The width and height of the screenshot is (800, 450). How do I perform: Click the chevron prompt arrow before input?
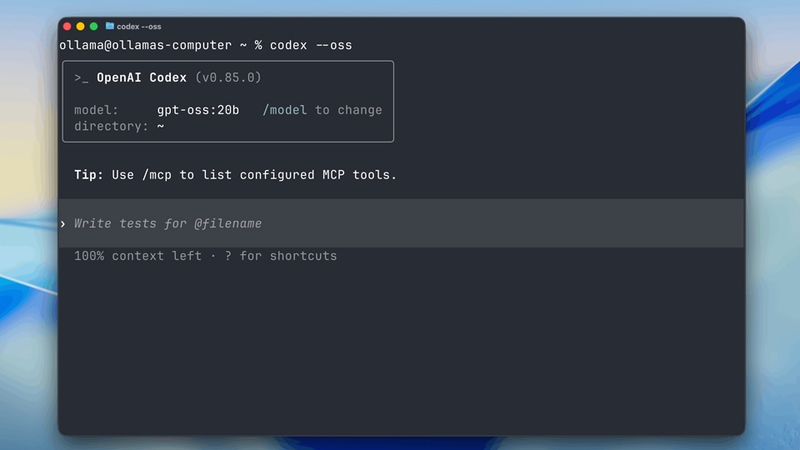click(63, 223)
